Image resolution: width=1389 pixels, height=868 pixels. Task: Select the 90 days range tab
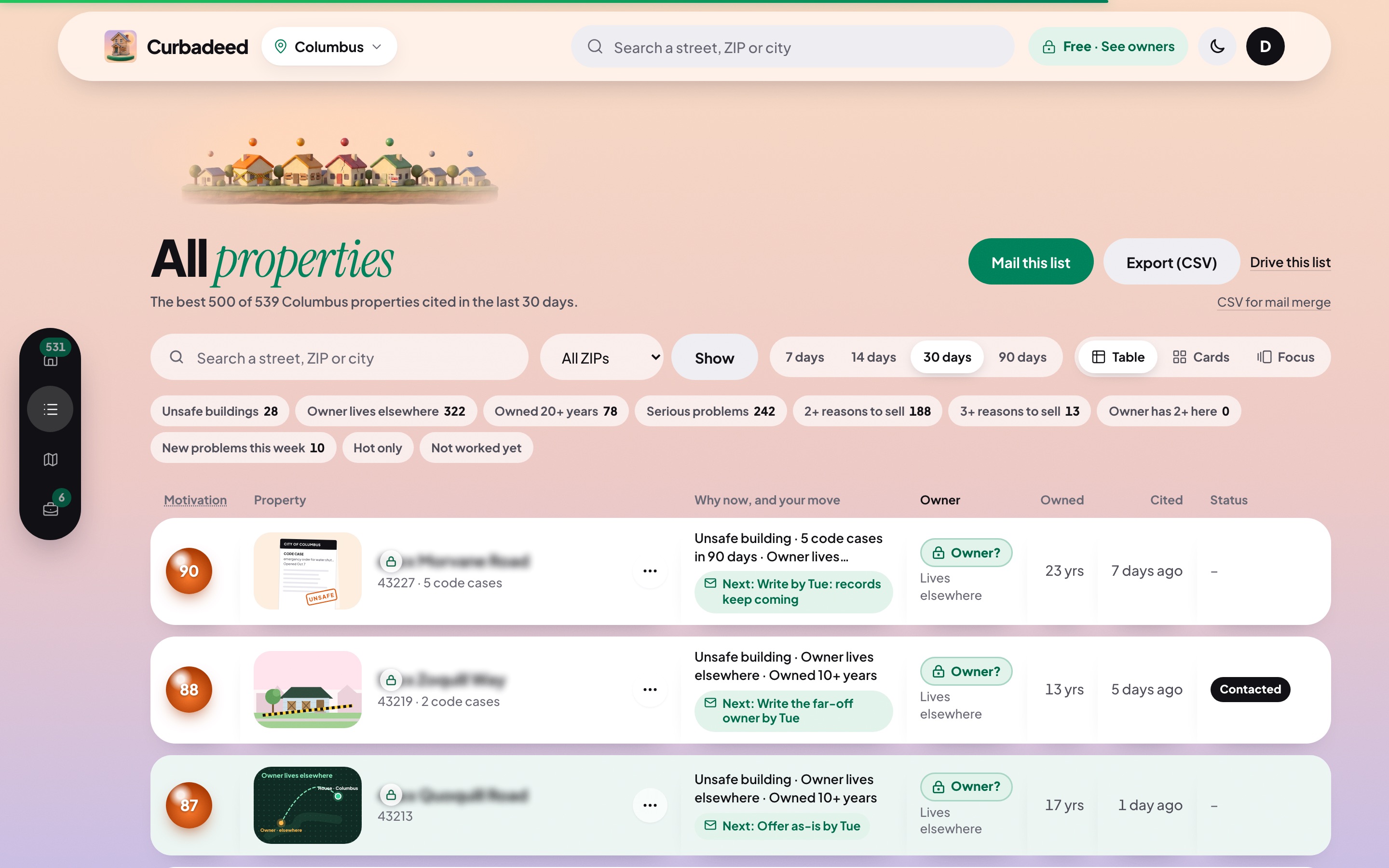click(1022, 357)
